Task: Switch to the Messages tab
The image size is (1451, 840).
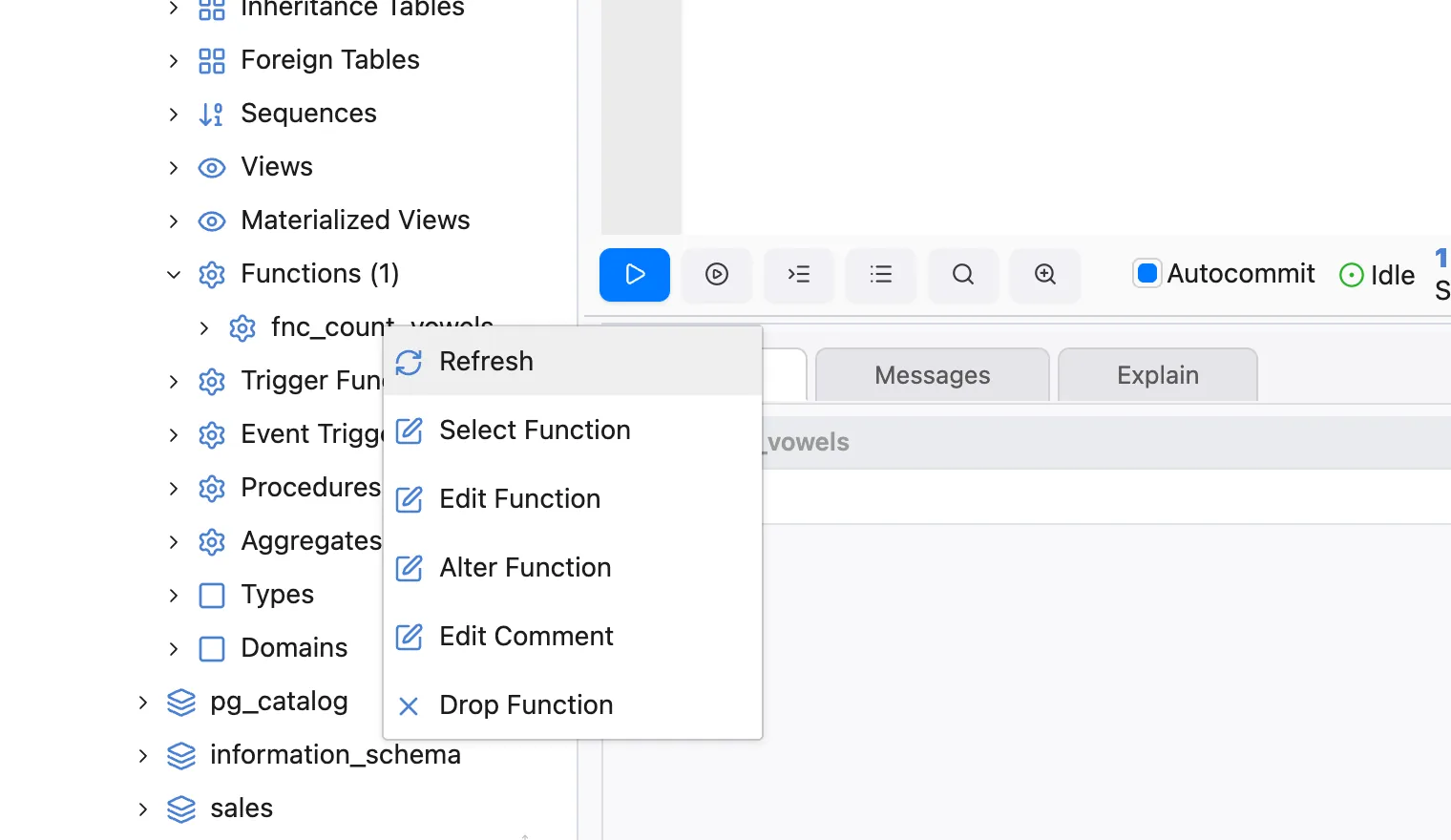Action: click(x=933, y=375)
